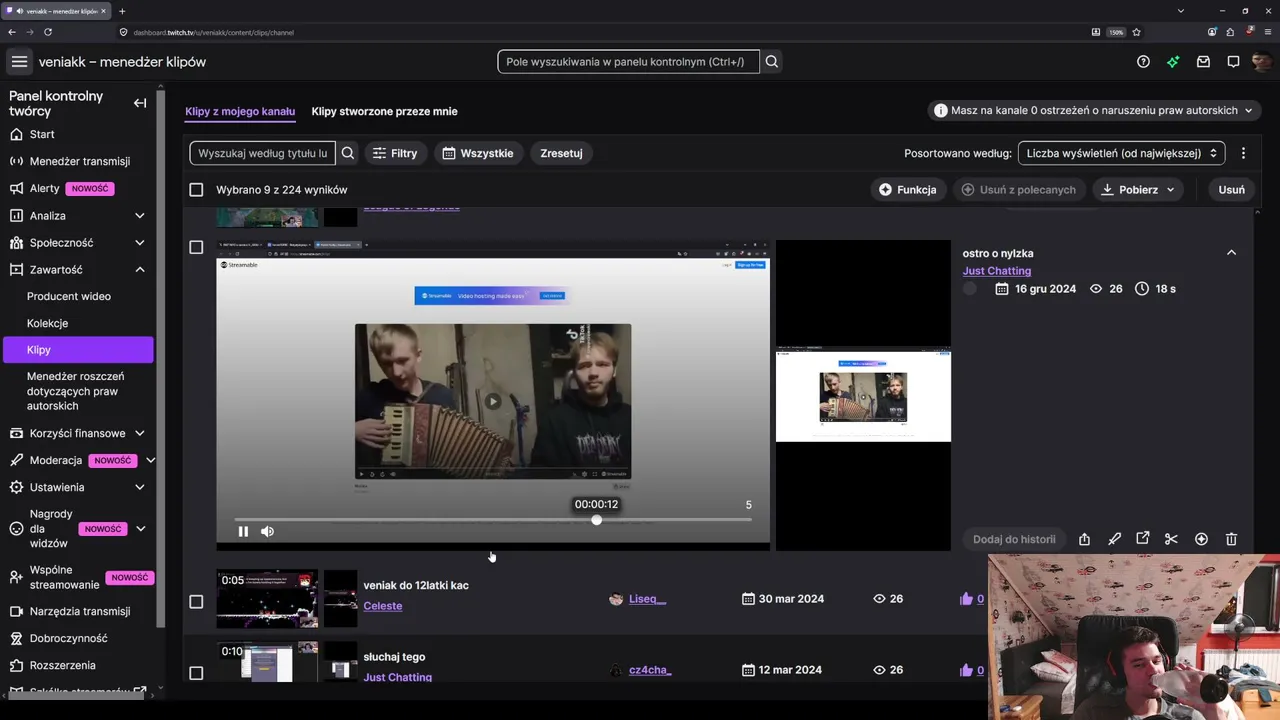Focus the dashboard search box
Screen dimensions: 1280x720
[628, 62]
